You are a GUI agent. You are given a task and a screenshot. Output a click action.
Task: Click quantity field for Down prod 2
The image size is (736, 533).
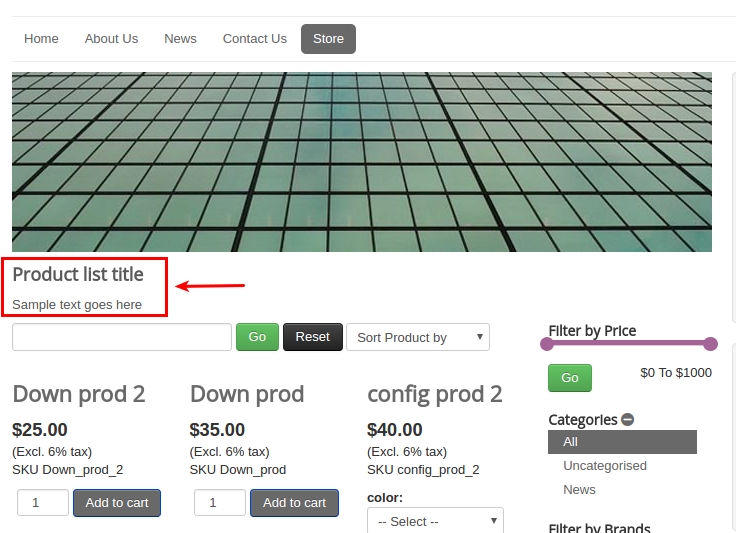(42, 503)
